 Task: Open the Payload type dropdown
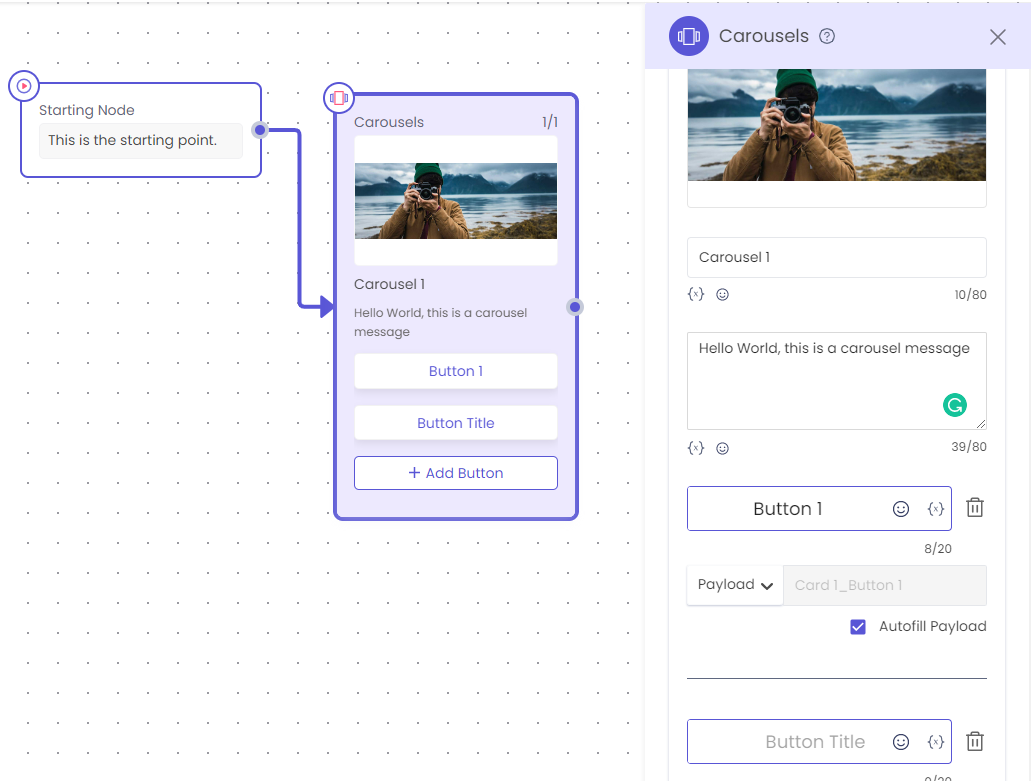click(x=735, y=585)
